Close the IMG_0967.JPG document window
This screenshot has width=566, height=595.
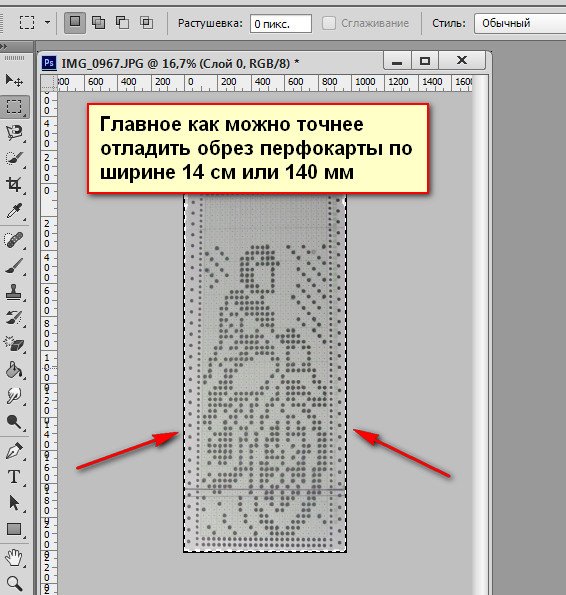[462, 61]
